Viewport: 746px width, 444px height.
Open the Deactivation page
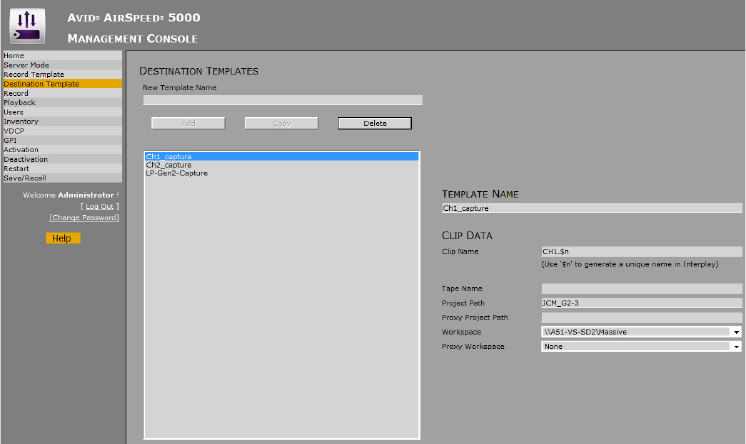click(62, 159)
